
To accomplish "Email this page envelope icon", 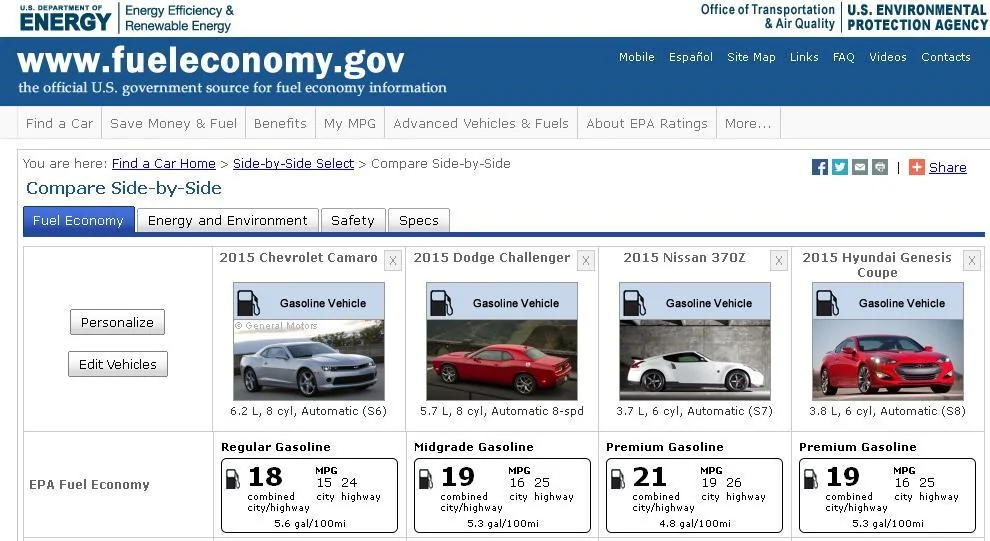I will [860, 167].
